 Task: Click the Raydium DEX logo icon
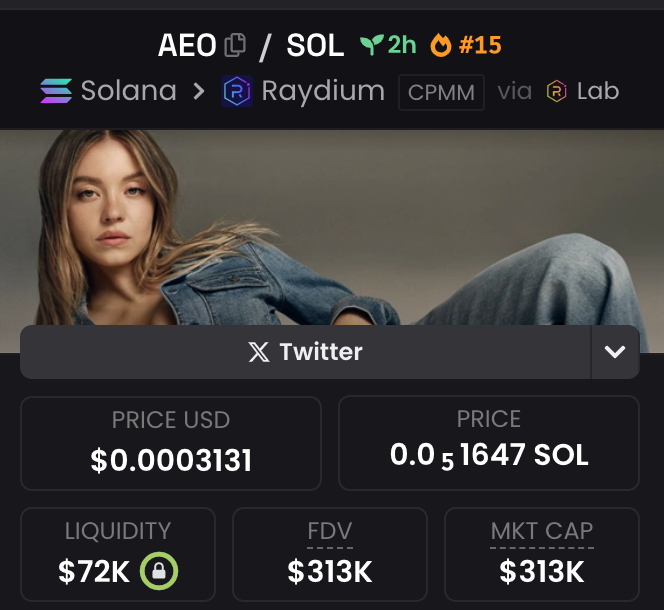pyautogui.click(x=237, y=91)
